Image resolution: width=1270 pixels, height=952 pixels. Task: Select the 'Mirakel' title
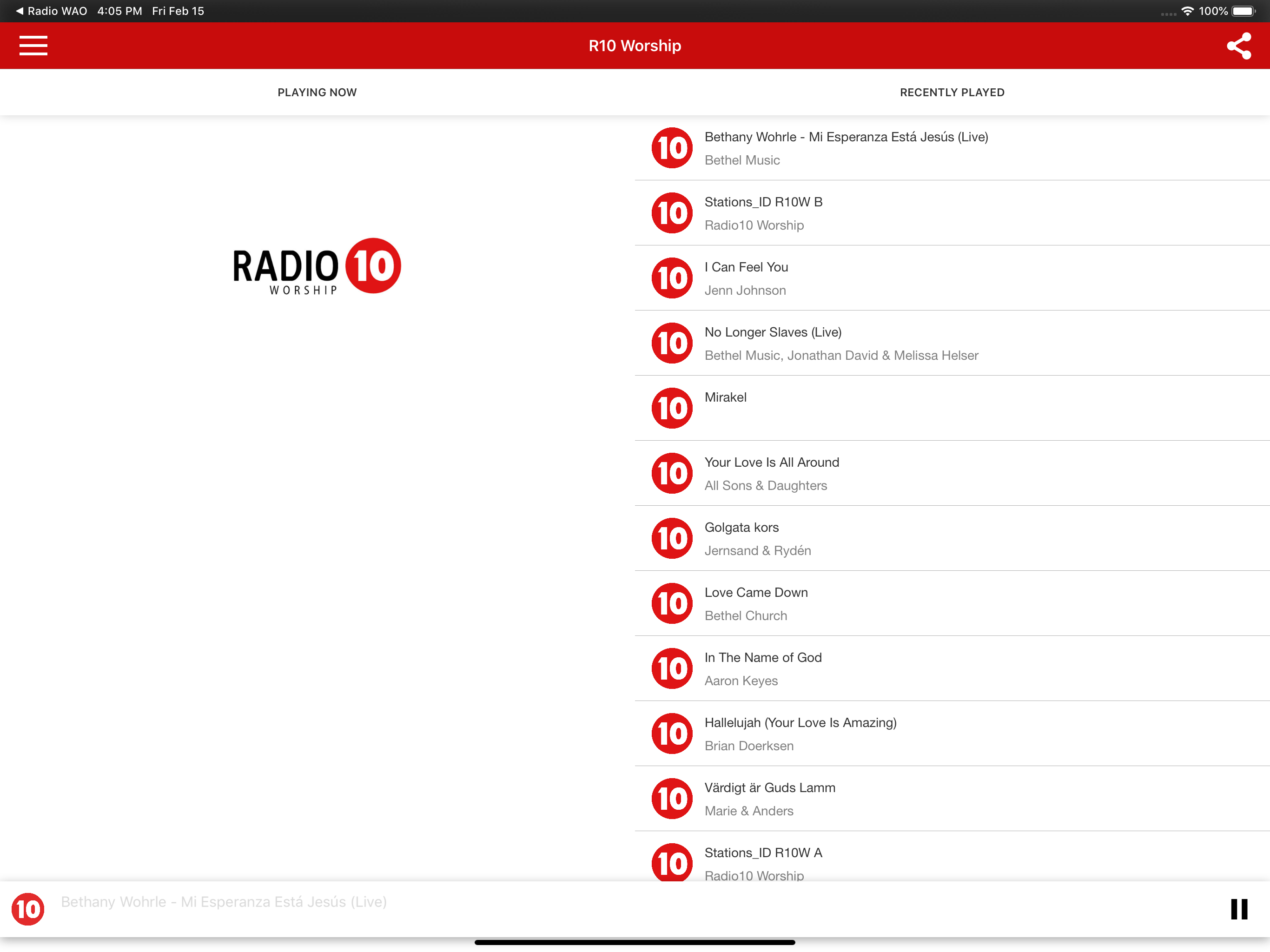726,397
